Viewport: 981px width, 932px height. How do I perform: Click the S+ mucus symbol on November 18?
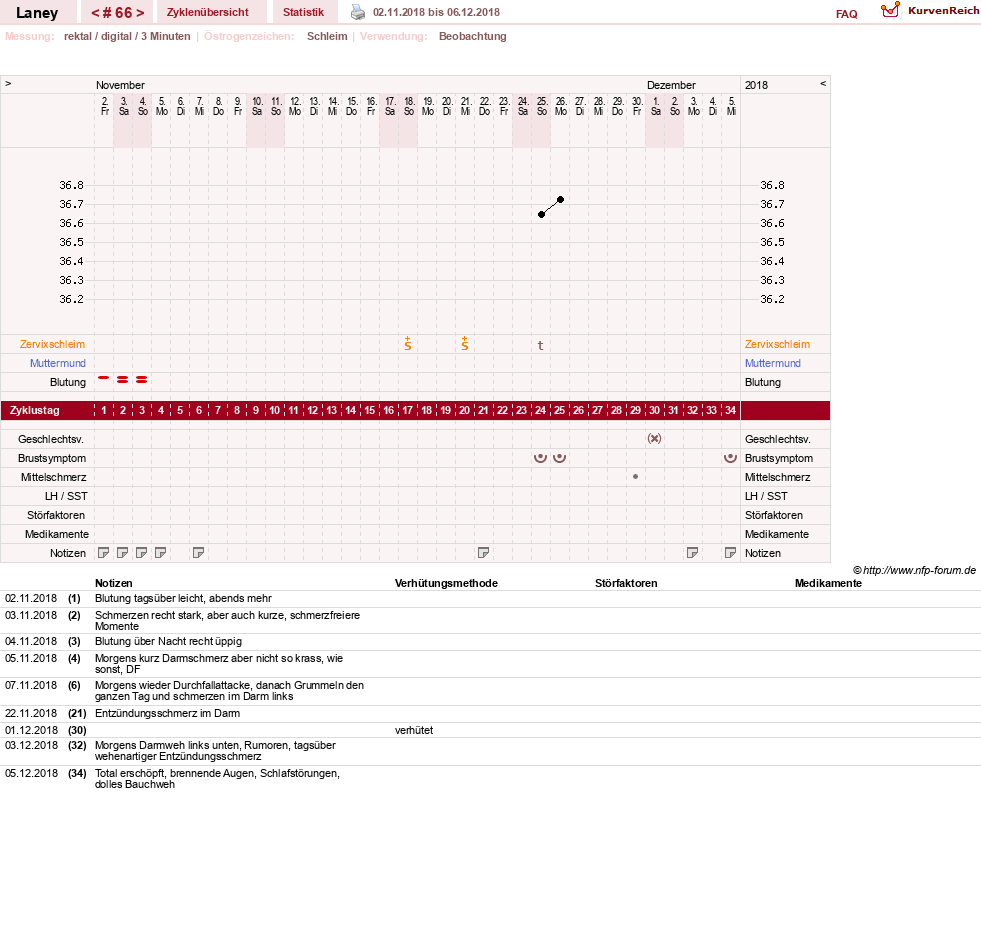[408, 343]
